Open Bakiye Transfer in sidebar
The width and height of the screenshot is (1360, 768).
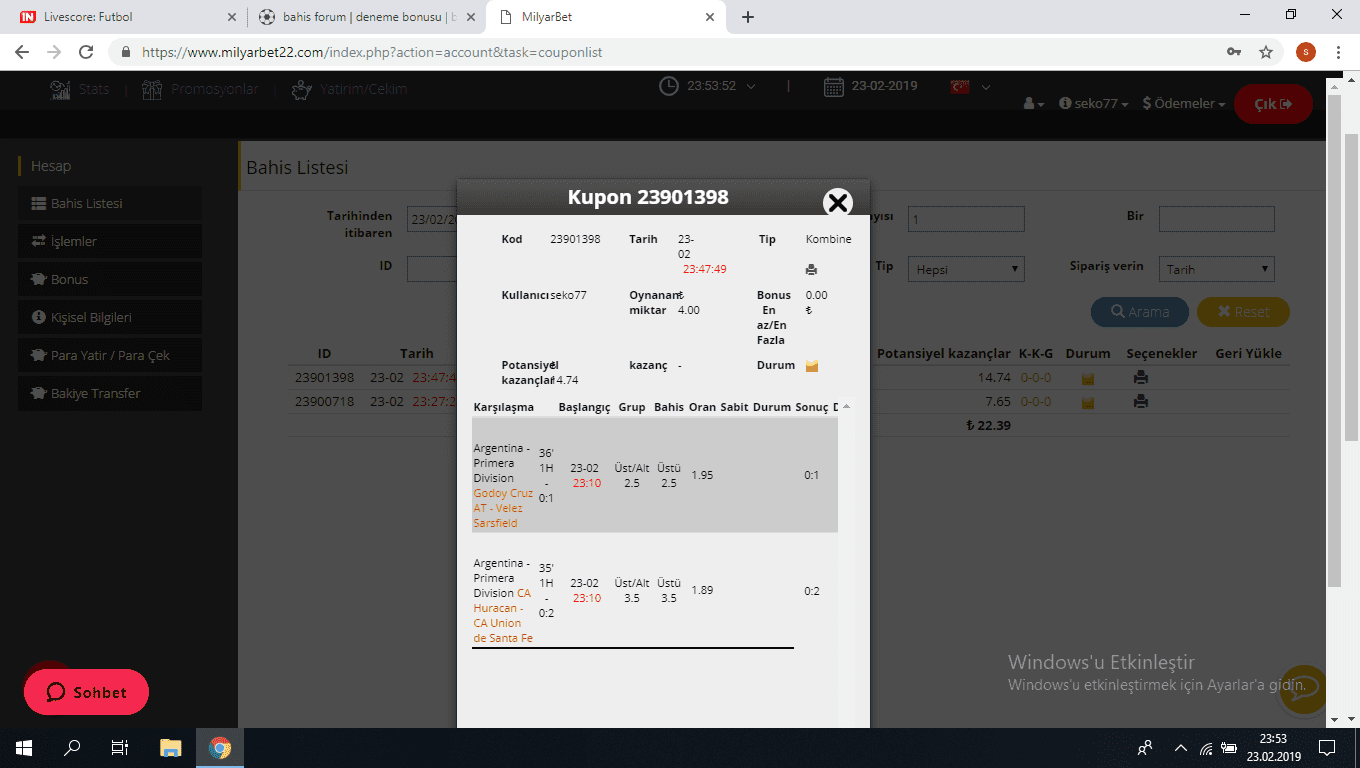(110, 393)
